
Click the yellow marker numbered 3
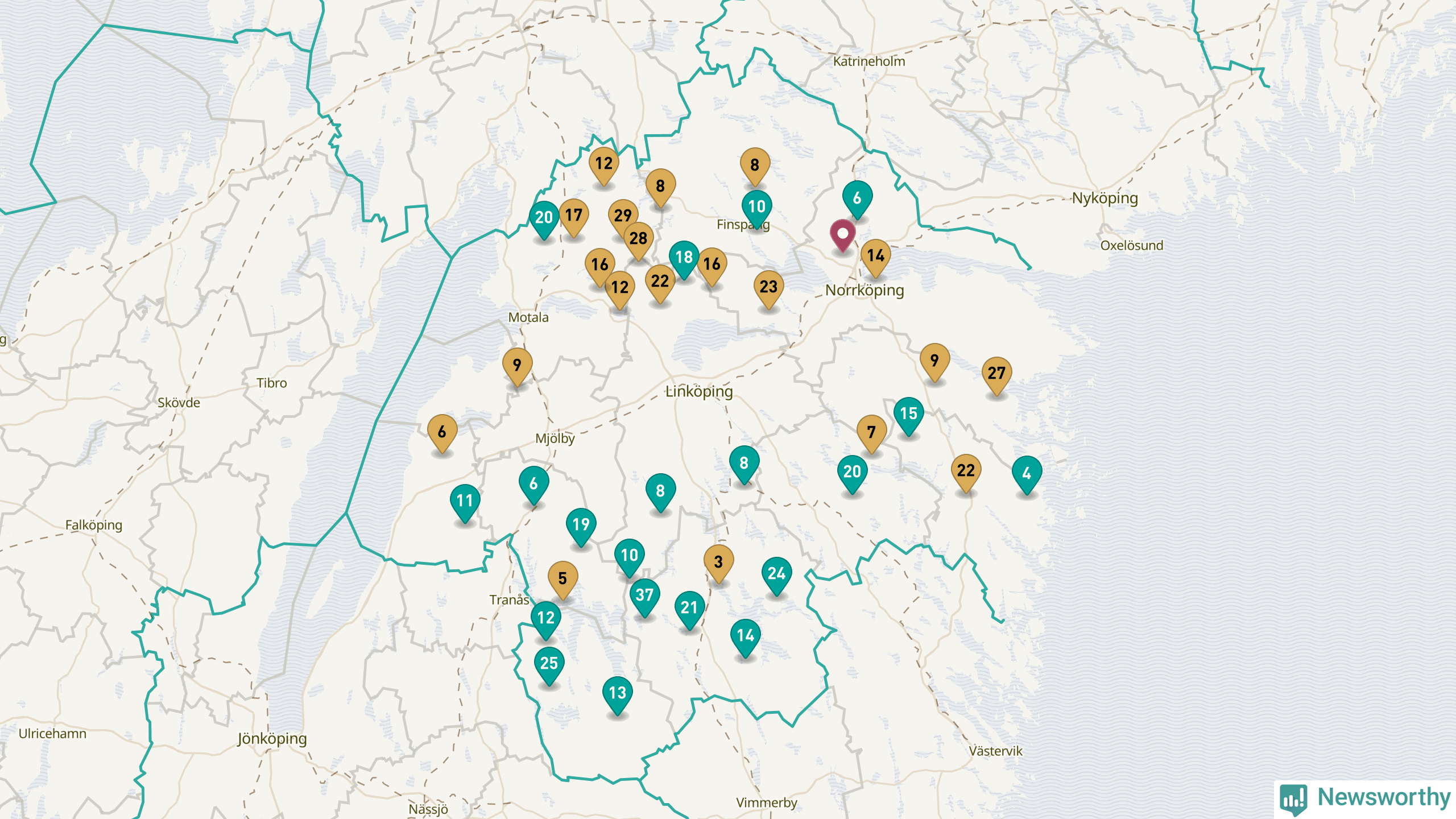718,562
